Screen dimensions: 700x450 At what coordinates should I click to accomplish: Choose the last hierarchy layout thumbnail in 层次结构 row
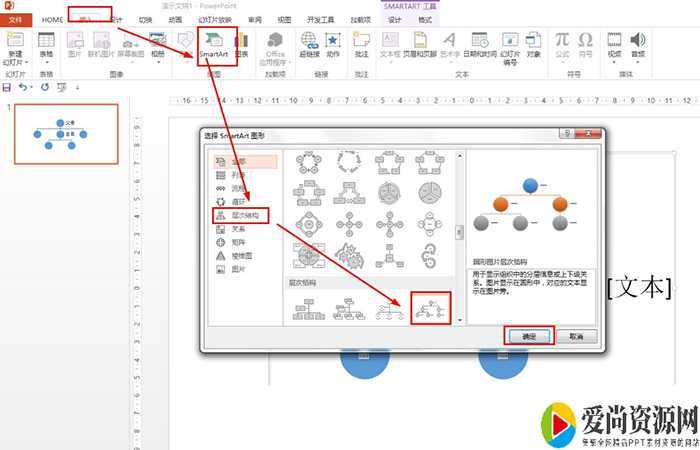(x=429, y=309)
